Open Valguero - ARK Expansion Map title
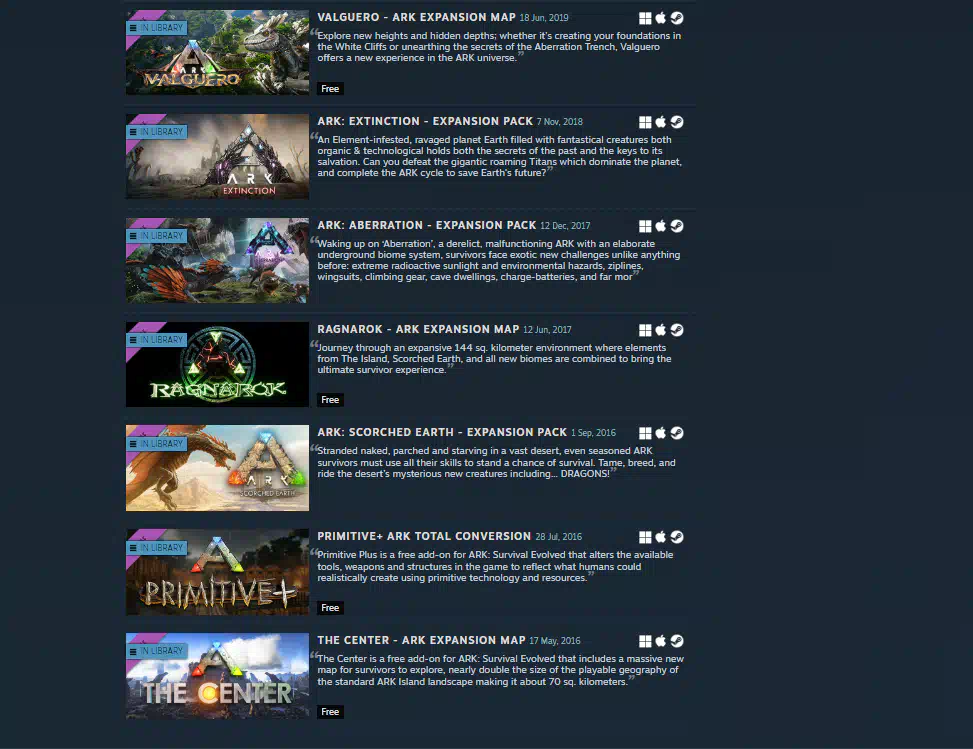Image resolution: width=973 pixels, height=749 pixels. (416, 17)
